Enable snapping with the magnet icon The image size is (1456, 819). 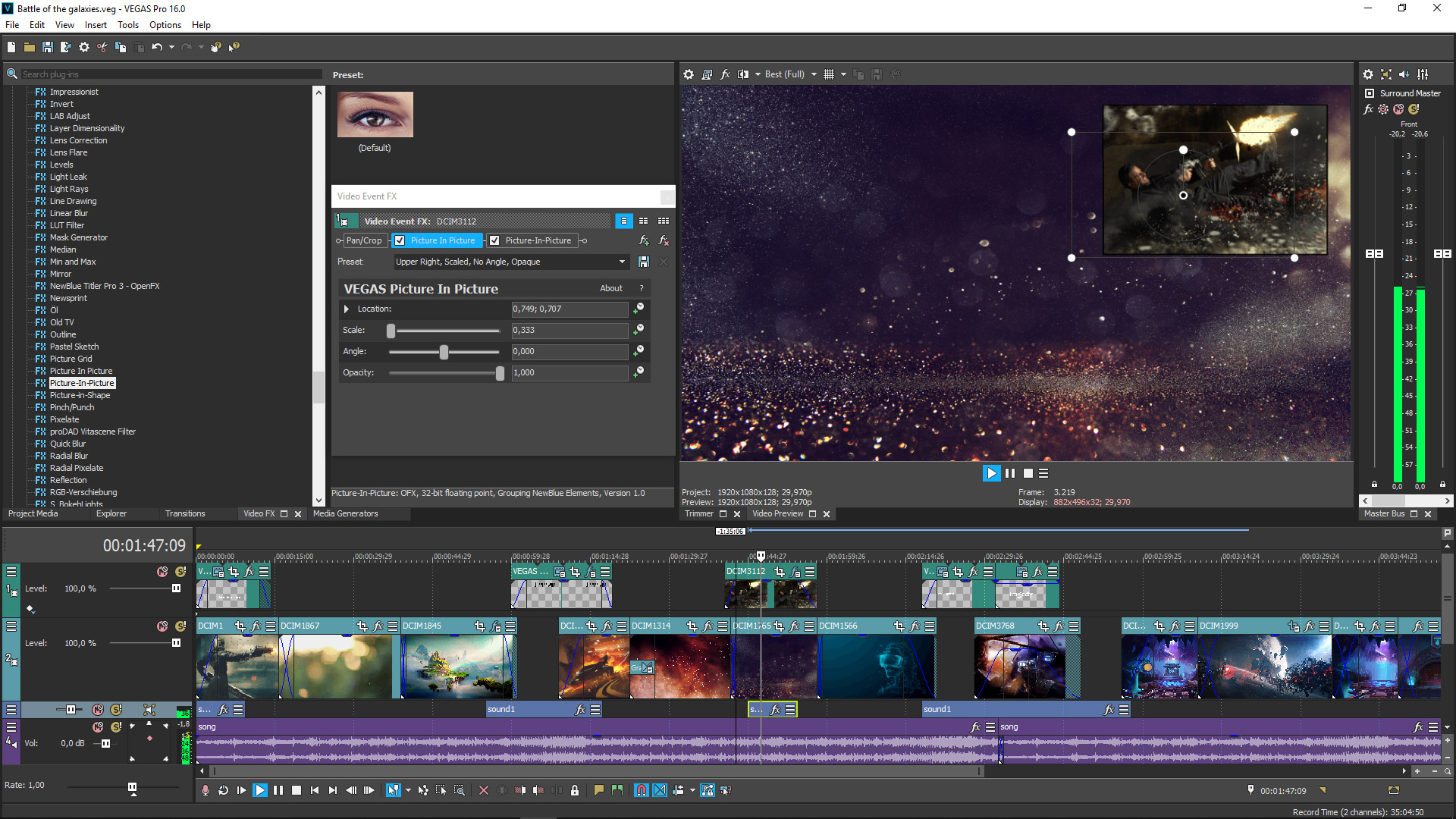(641, 790)
